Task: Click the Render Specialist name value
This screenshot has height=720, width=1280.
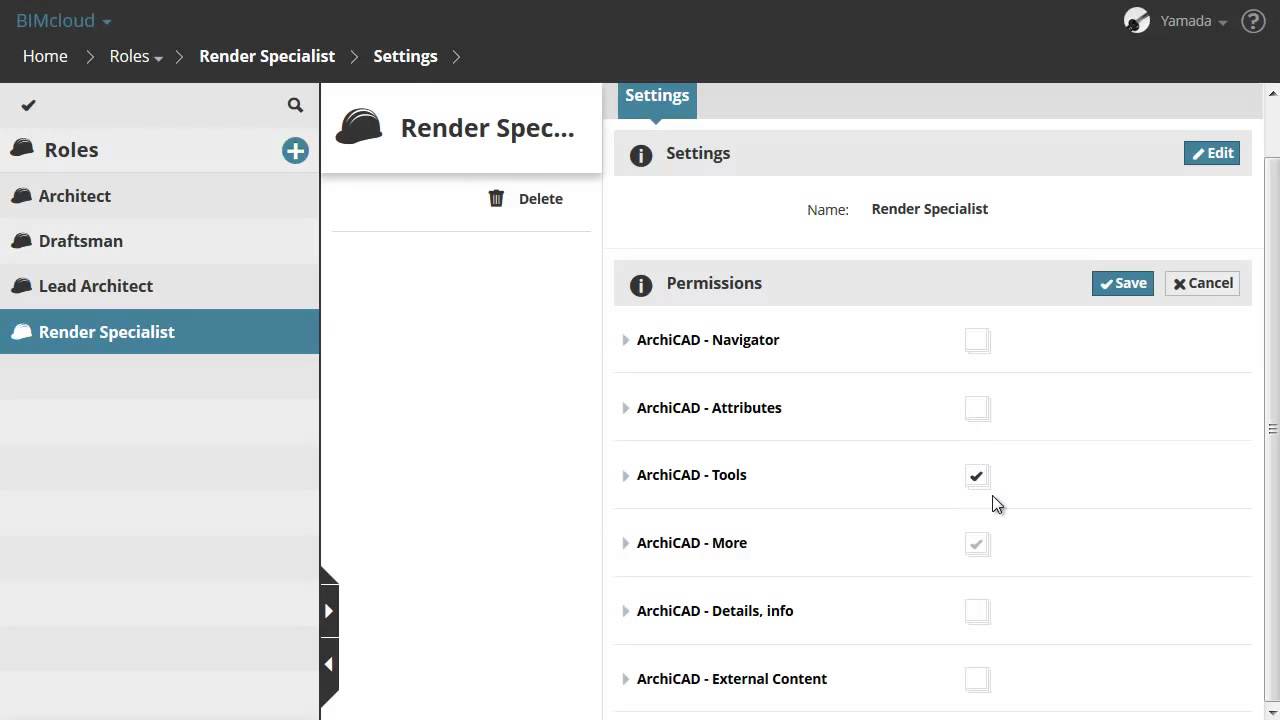Action: pos(930,209)
